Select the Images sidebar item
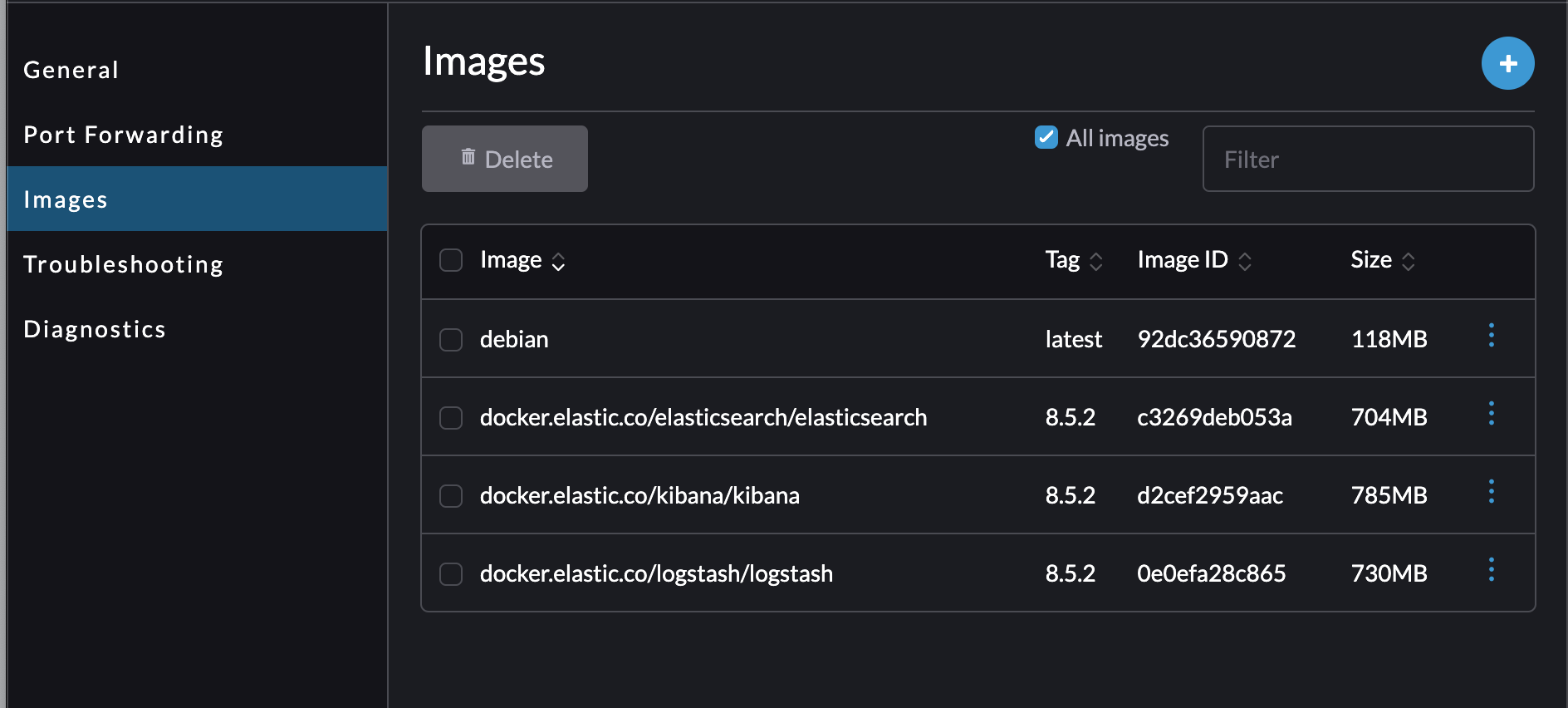Screen dimensions: 1568x708 click(197, 199)
